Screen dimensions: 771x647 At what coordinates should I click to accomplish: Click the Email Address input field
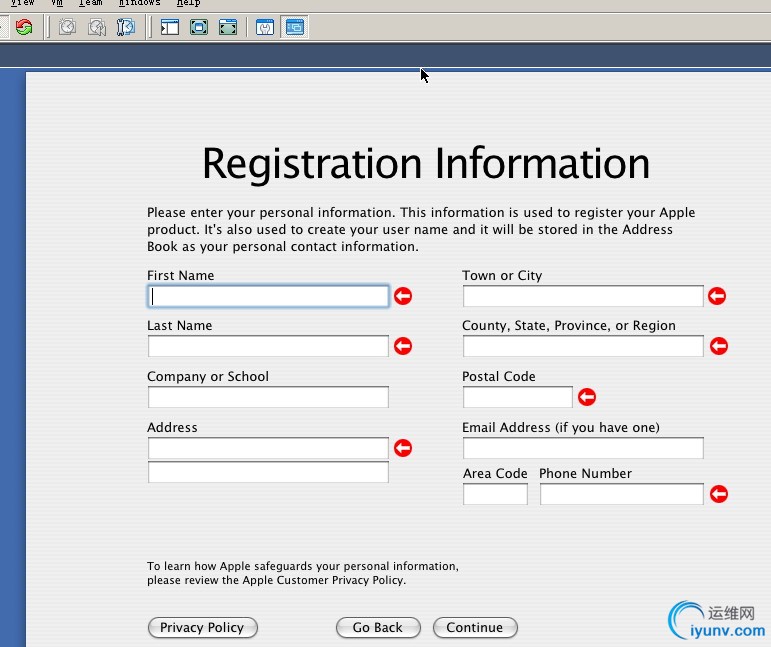click(x=583, y=448)
